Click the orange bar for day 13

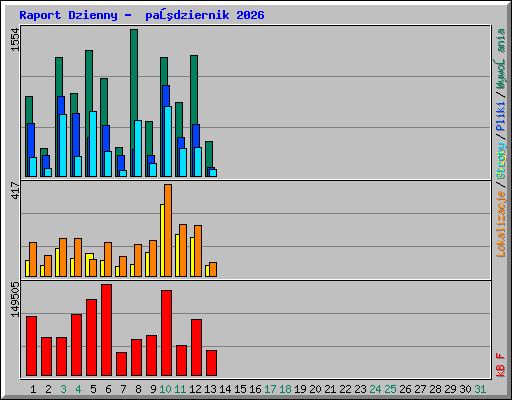(x=213, y=269)
